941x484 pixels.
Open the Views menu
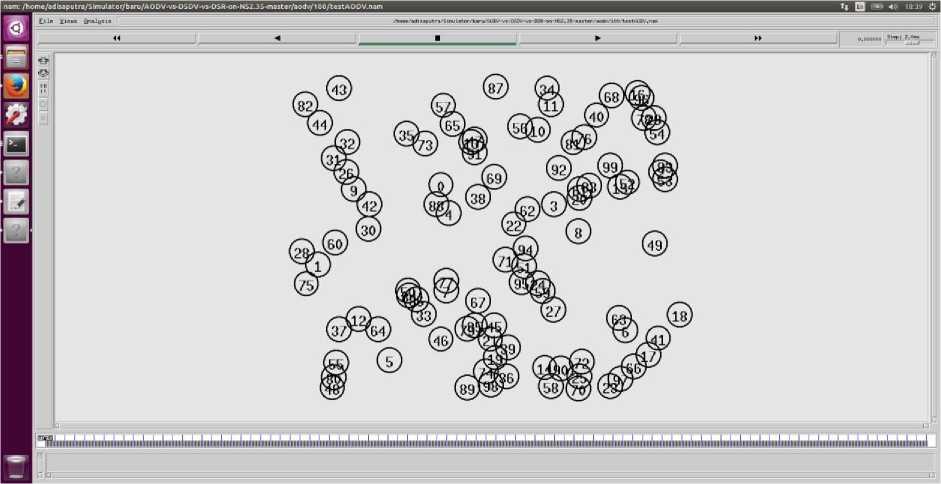pos(67,20)
